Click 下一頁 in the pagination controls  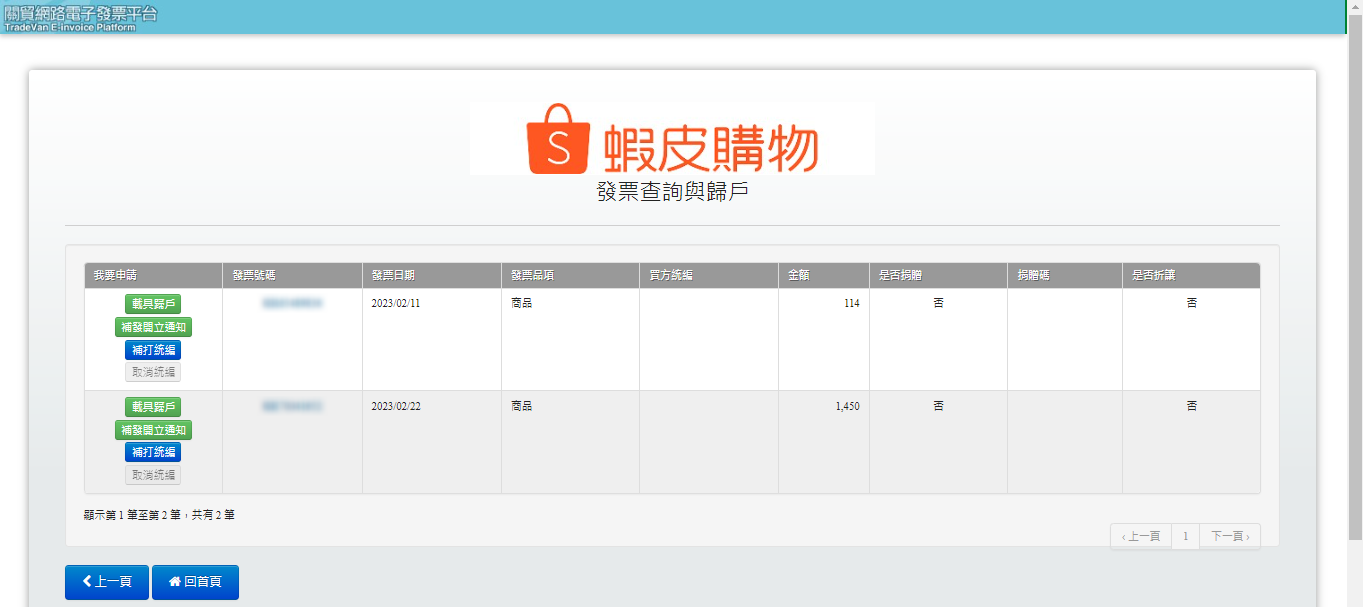click(1229, 536)
